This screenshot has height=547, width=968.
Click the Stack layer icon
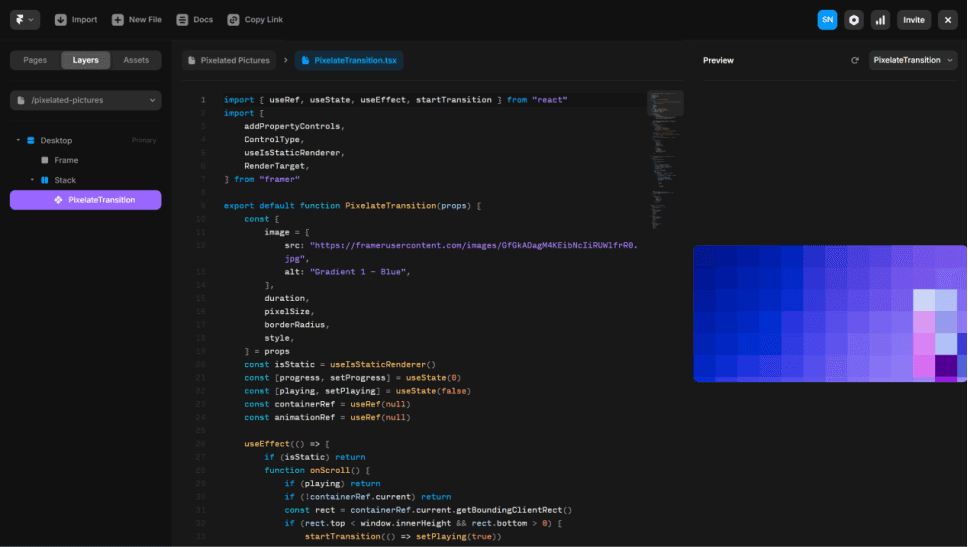click(x=44, y=180)
